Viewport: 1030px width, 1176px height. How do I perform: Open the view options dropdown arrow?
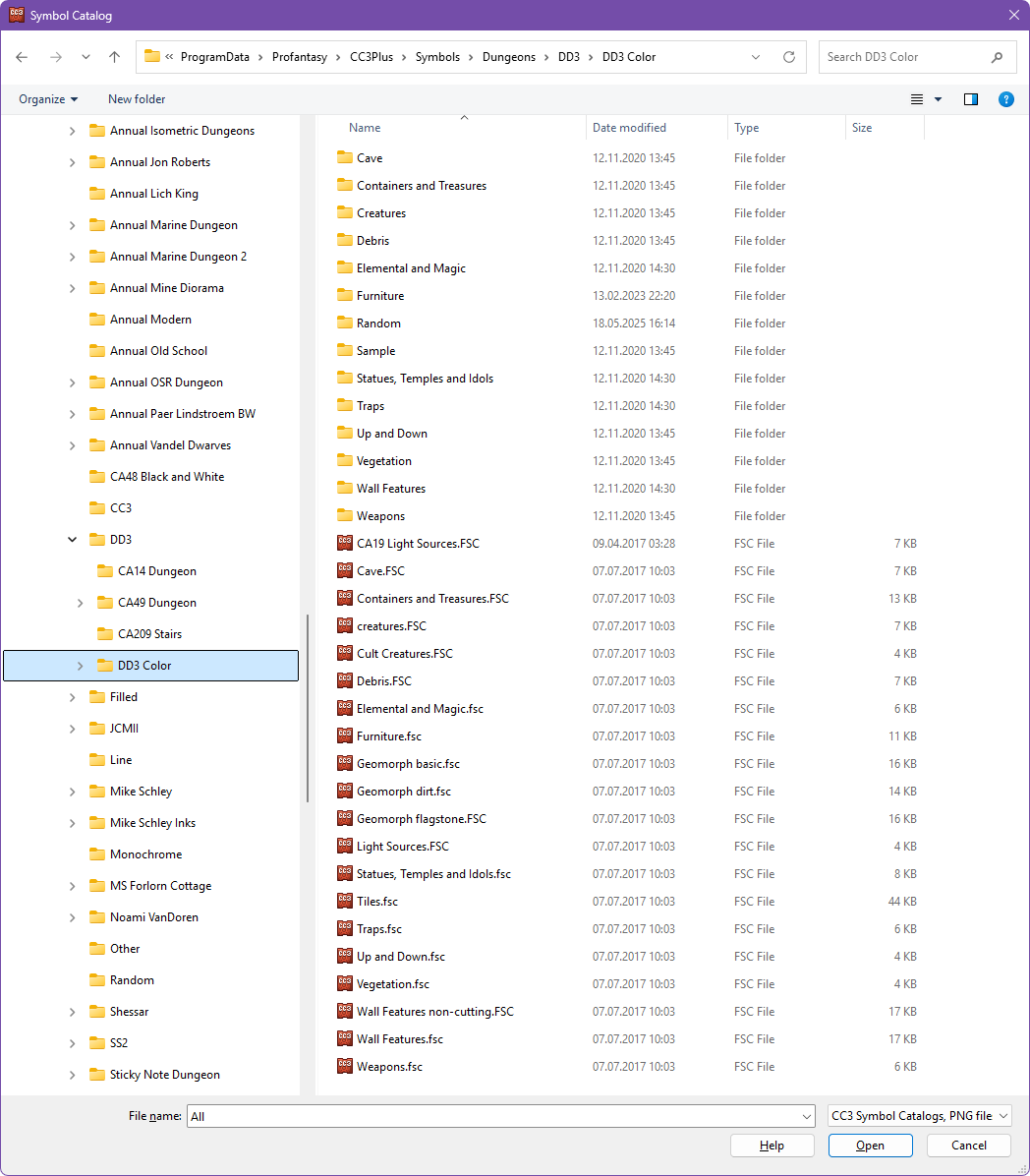[x=938, y=99]
